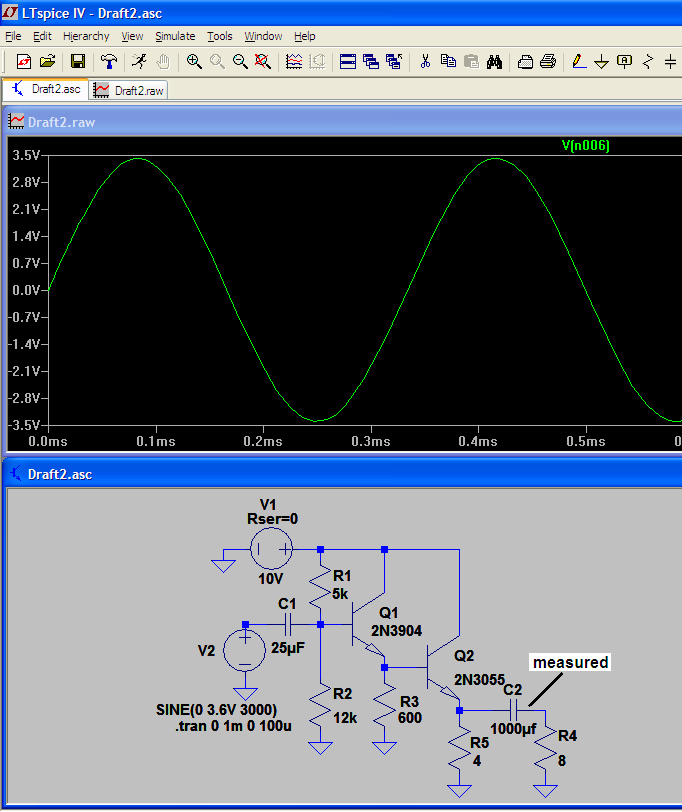This screenshot has height=812, width=682.
Task: Click the grayed Autorange icon
Action: coord(317,62)
